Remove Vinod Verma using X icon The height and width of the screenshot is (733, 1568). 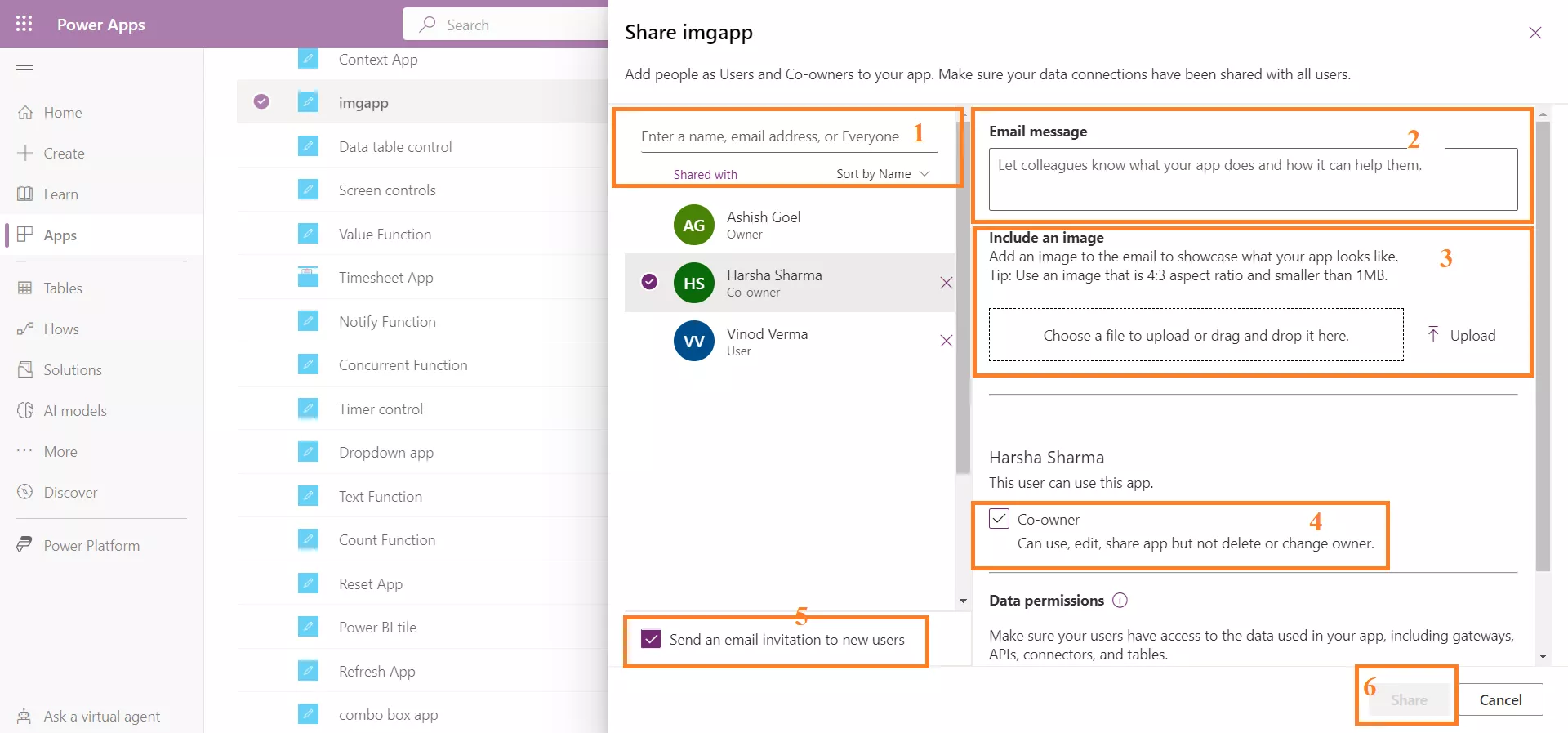[946, 341]
